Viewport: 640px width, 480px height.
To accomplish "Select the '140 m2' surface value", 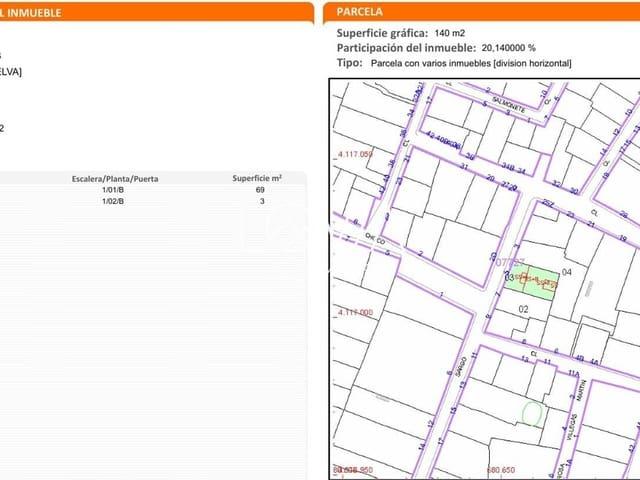I will point(450,33).
